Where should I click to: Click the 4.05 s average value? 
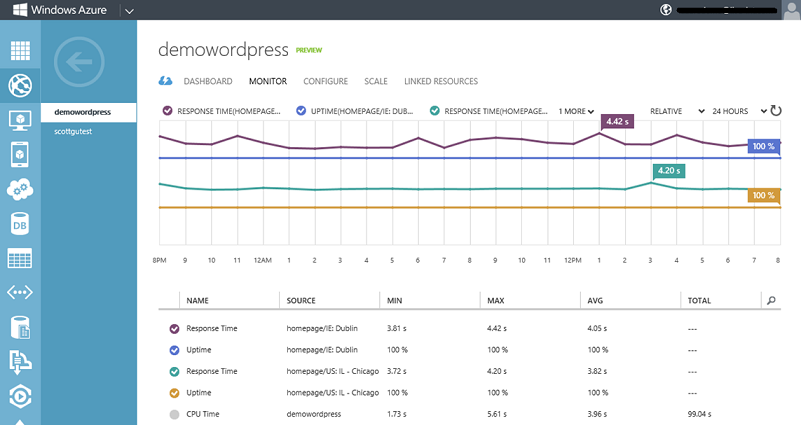[597, 328]
